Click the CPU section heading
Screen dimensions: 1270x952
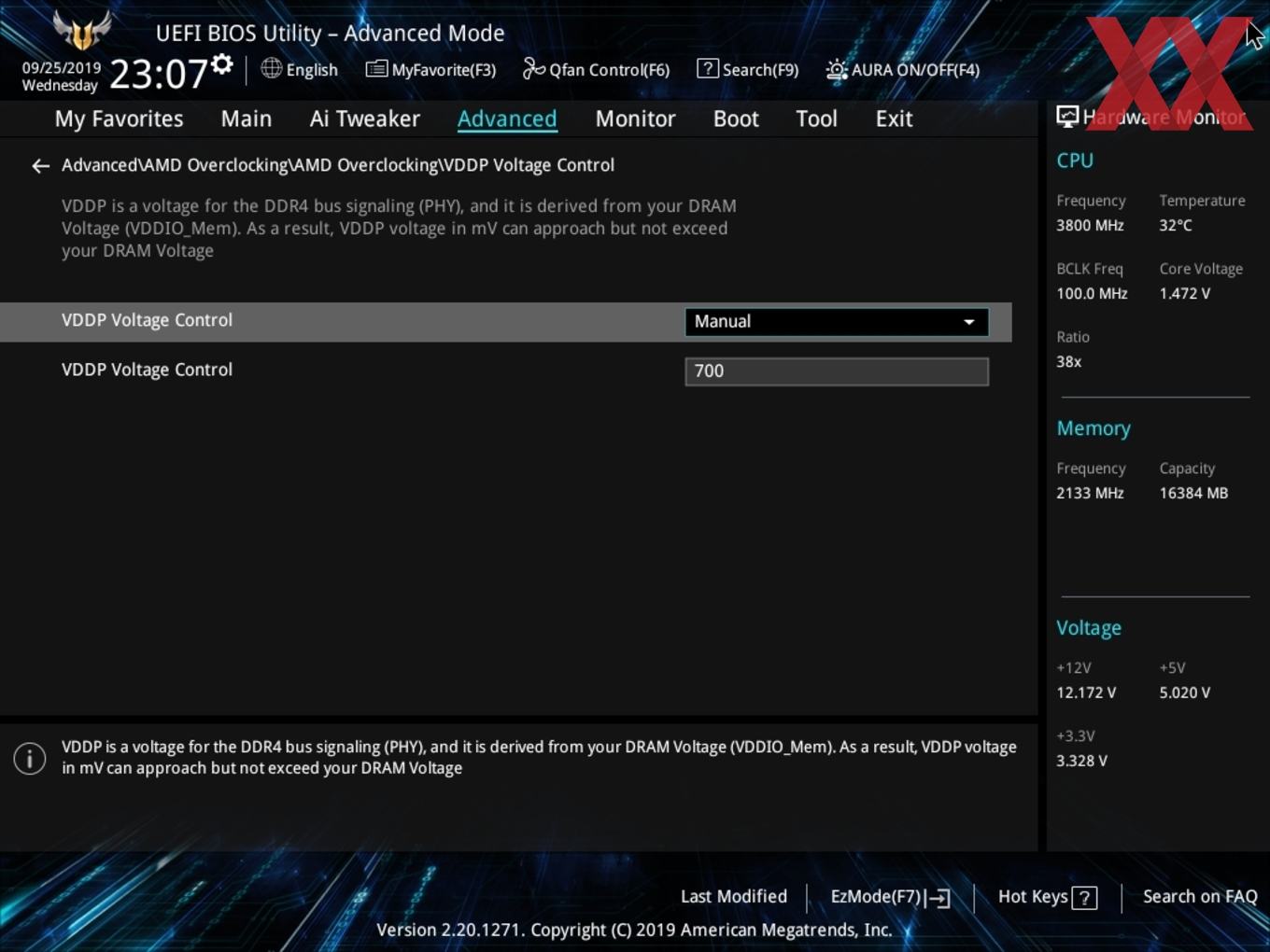pyautogui.click(x=1075, y=161)
